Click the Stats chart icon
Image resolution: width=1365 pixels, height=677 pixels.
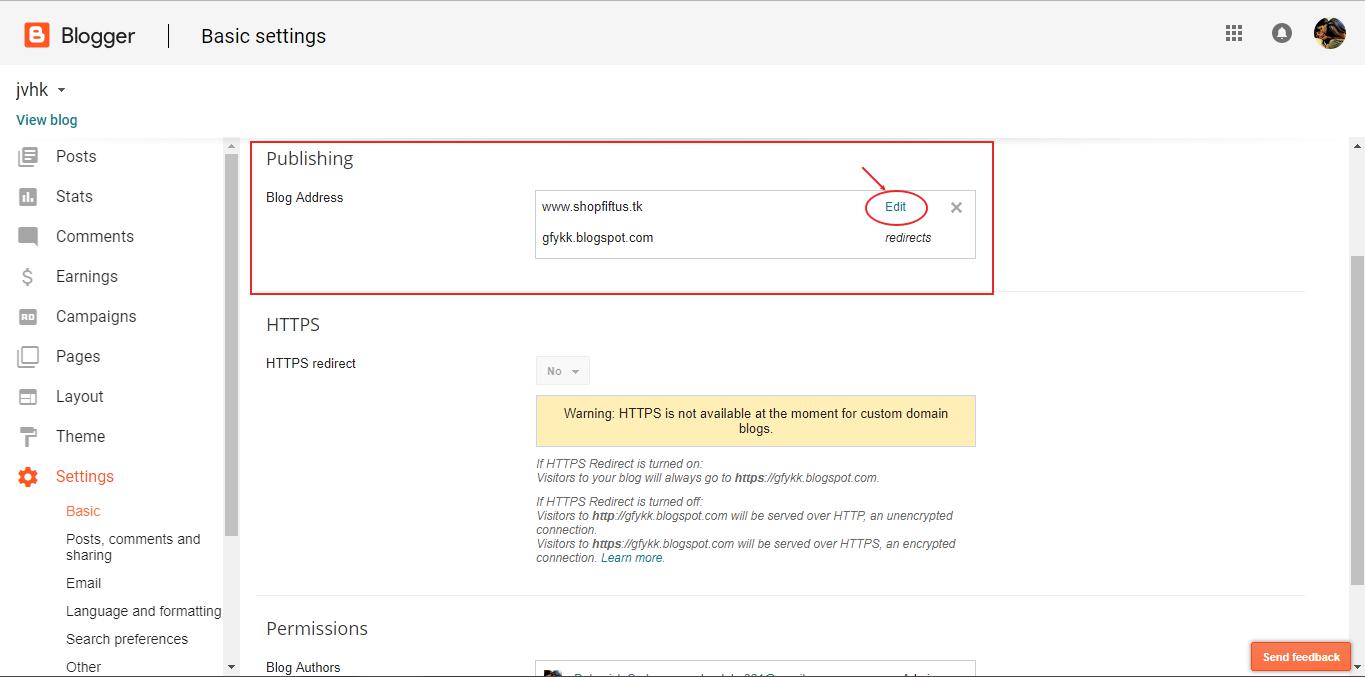pos(28,197)
